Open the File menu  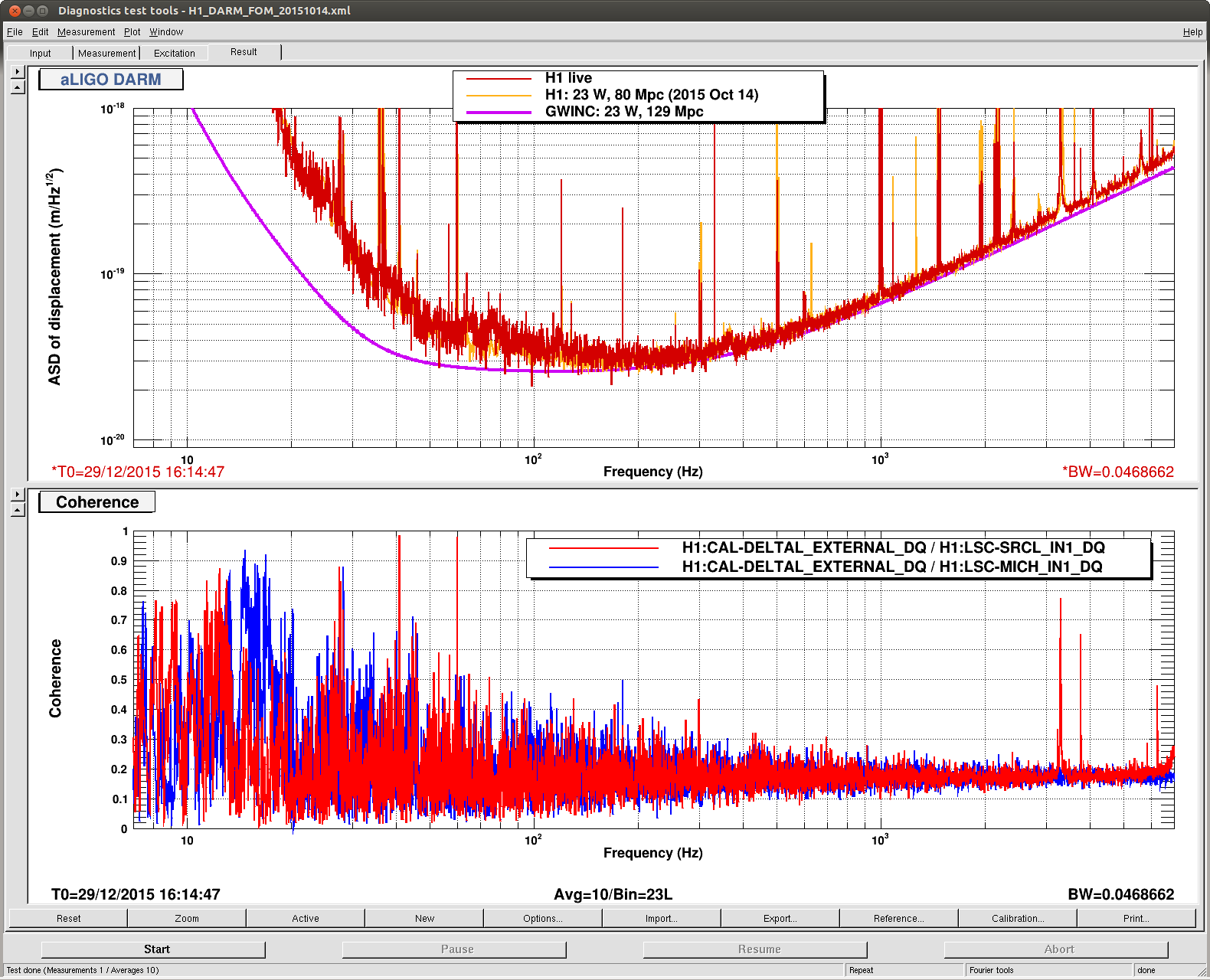click(15, 32)
